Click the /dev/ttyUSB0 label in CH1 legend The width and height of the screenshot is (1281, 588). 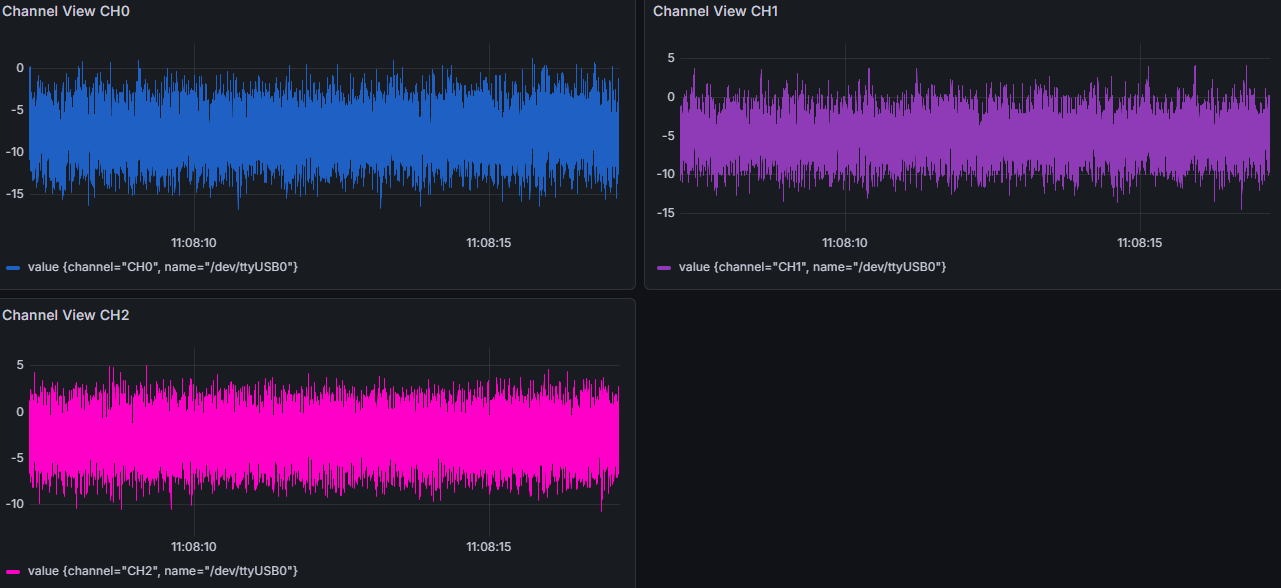click(898, 267)
